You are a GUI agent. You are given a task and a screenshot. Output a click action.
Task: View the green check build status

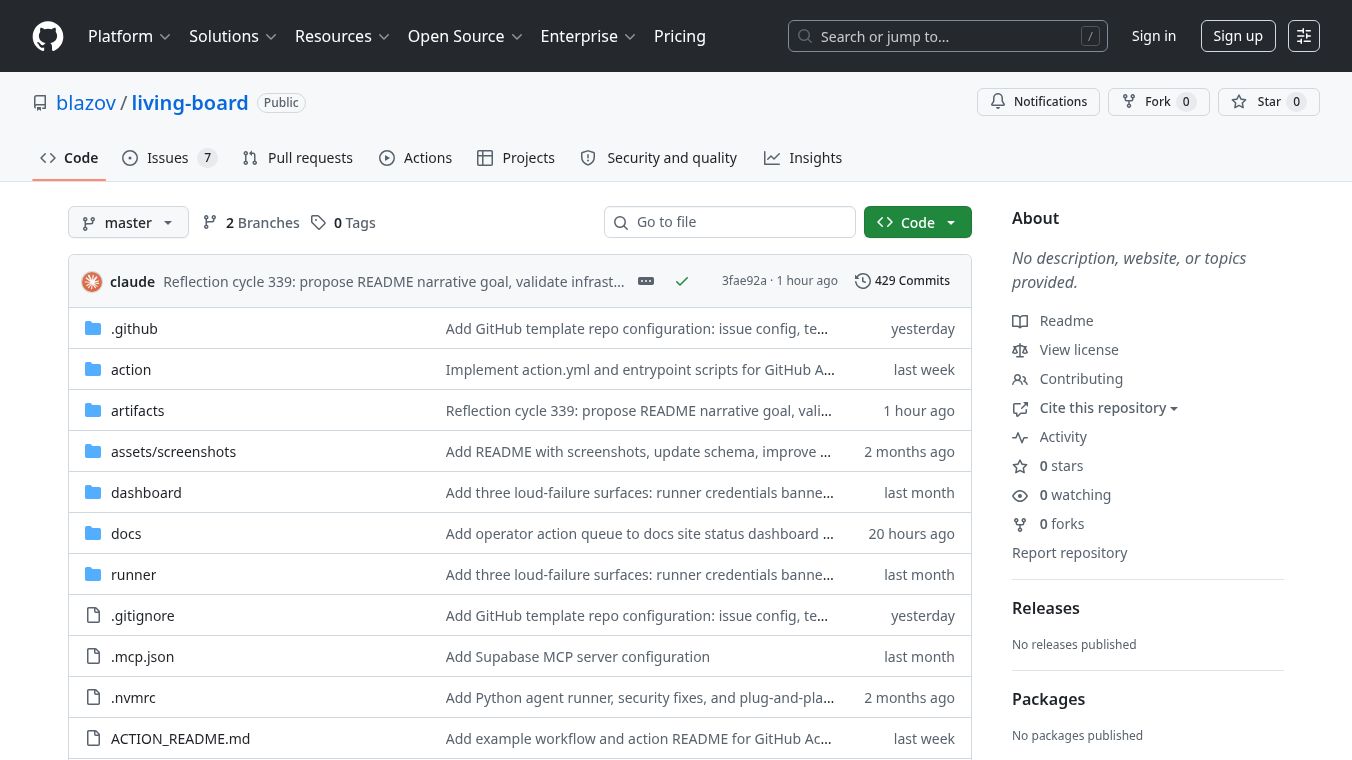(x=682, y=281)
